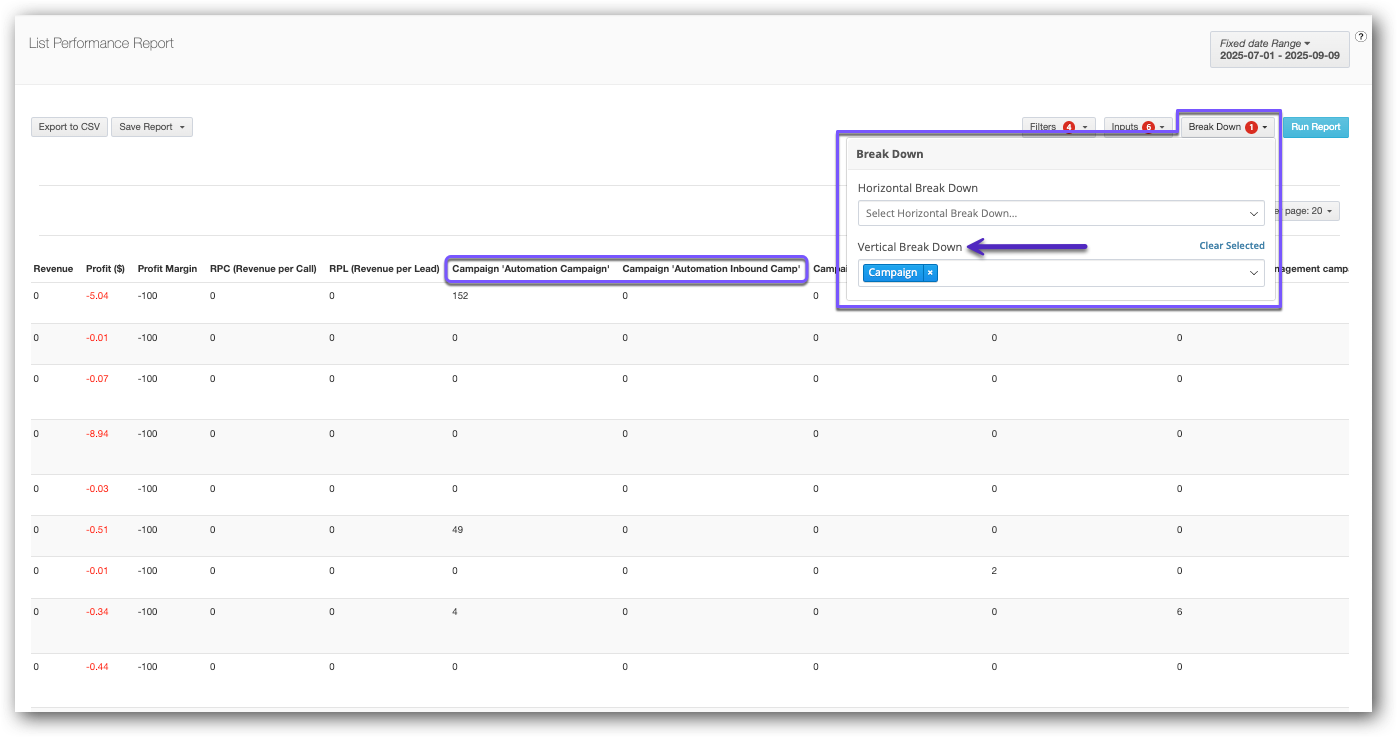
Task: Remove the Campaign tag using its x
Action: (930, 273)
